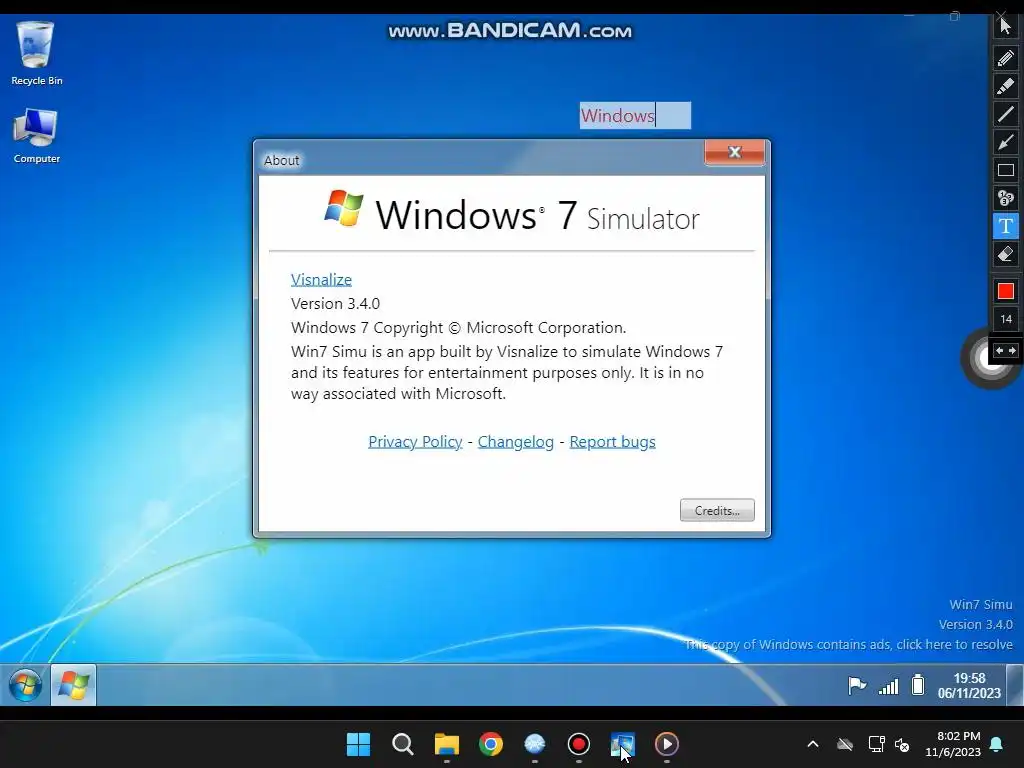The image size is (1024, 768).
Task: Select the straight line tool
Action: (1006, 114)
